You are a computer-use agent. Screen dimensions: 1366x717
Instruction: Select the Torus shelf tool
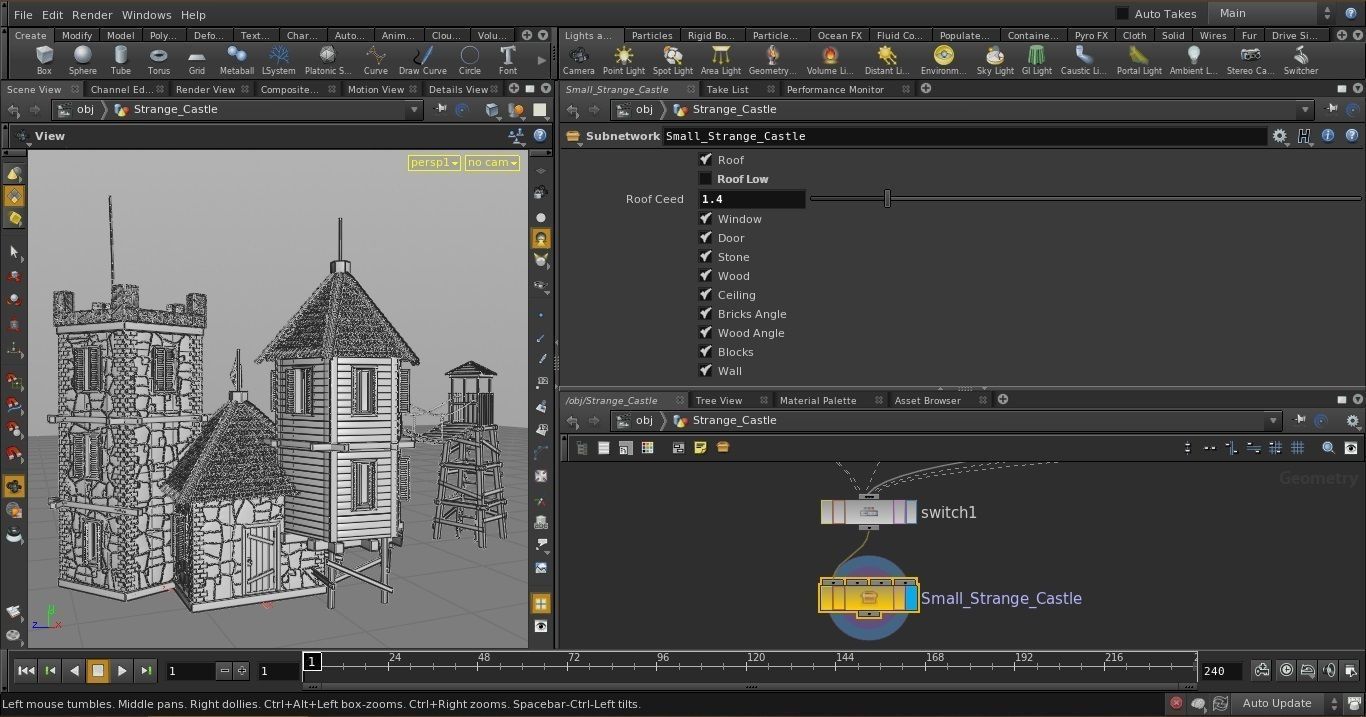[159, 59]
